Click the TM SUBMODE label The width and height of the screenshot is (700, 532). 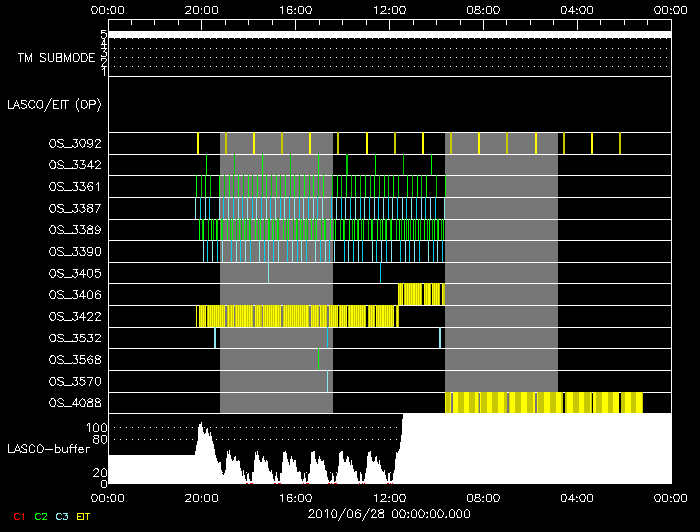[x=56, y=58]
